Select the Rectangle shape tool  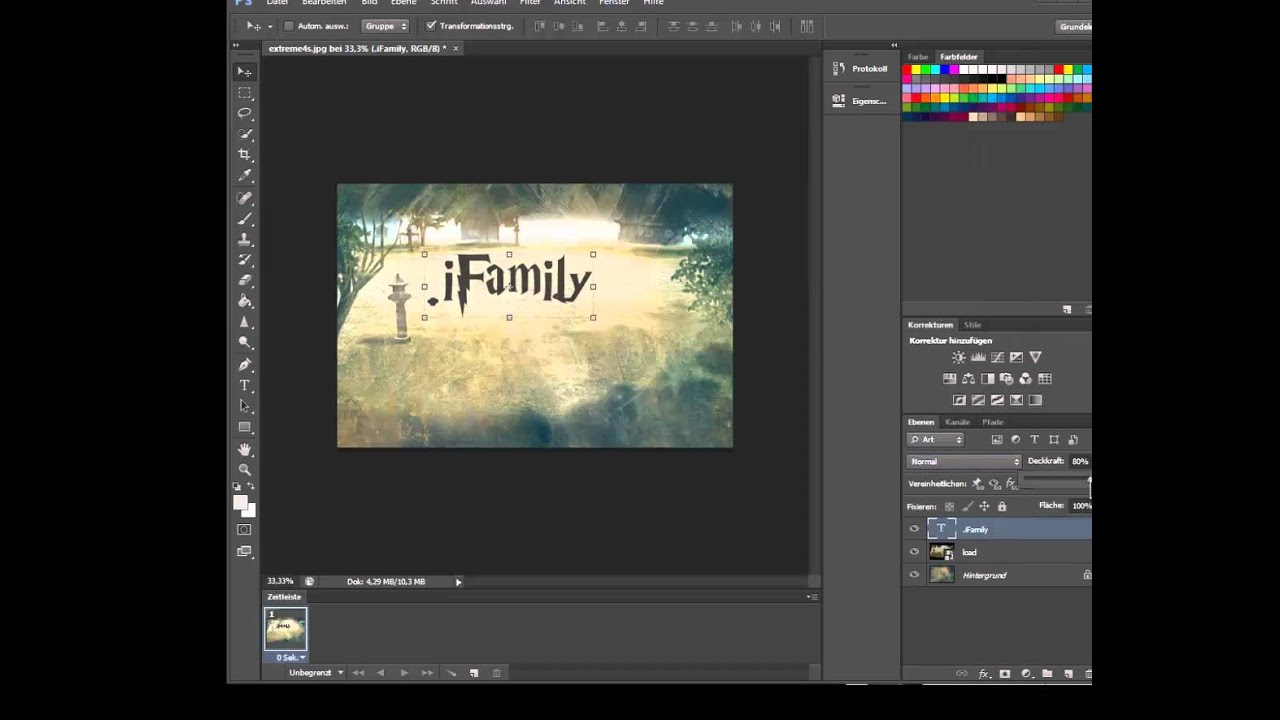(245, 427)
